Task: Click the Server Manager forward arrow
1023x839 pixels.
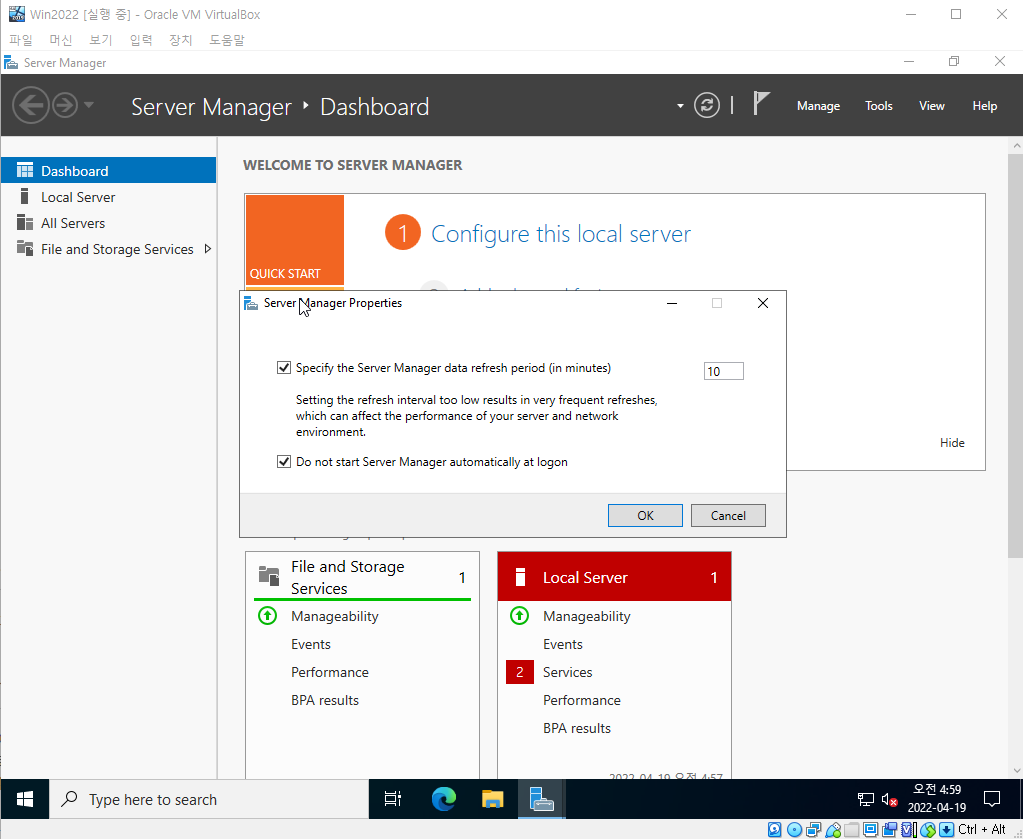Action: 65,105
